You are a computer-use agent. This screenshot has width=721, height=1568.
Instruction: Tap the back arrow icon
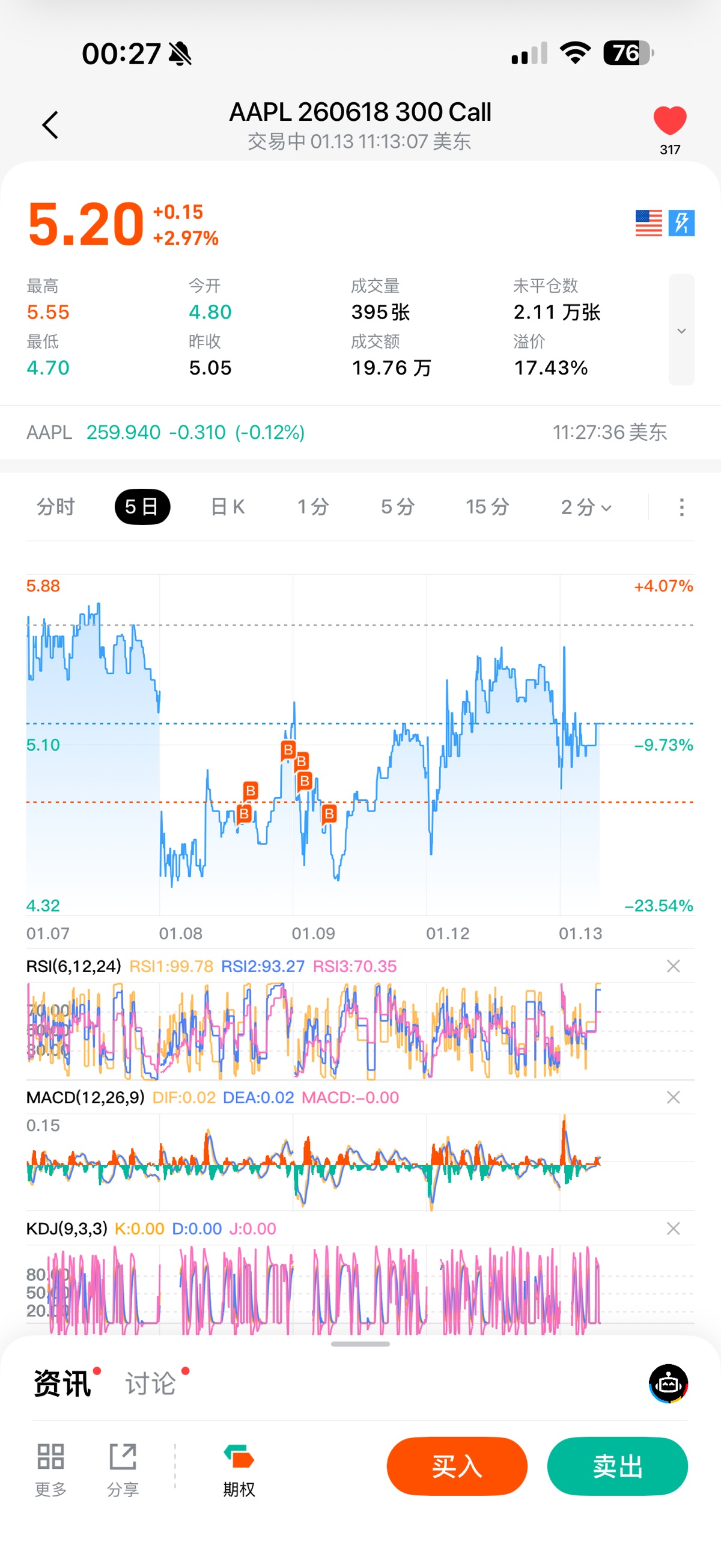click(50, 126)
